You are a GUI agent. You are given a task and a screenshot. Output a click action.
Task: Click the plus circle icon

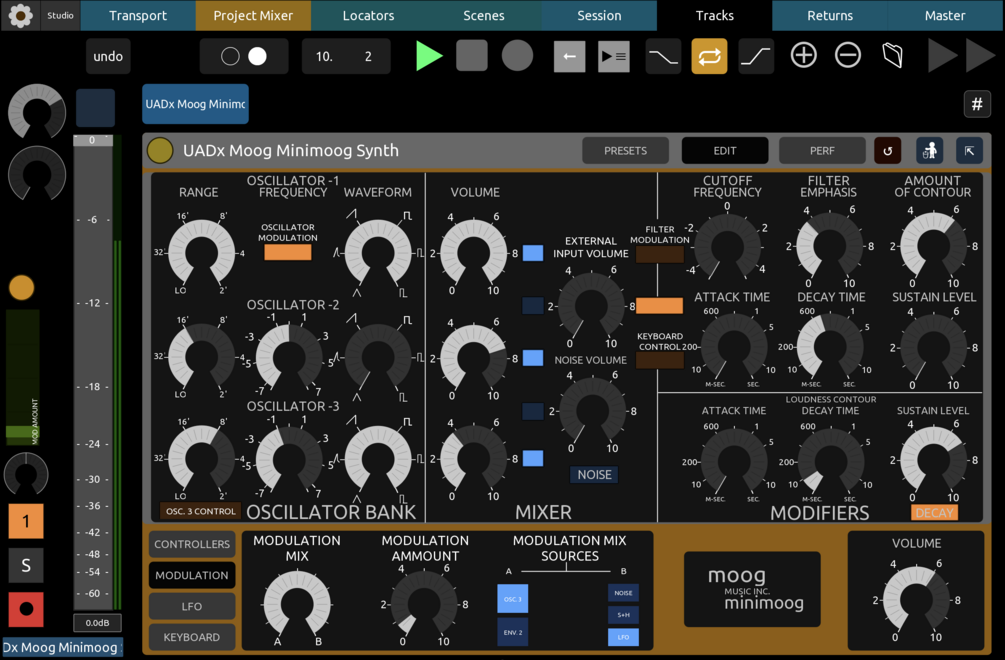(803, 56)
